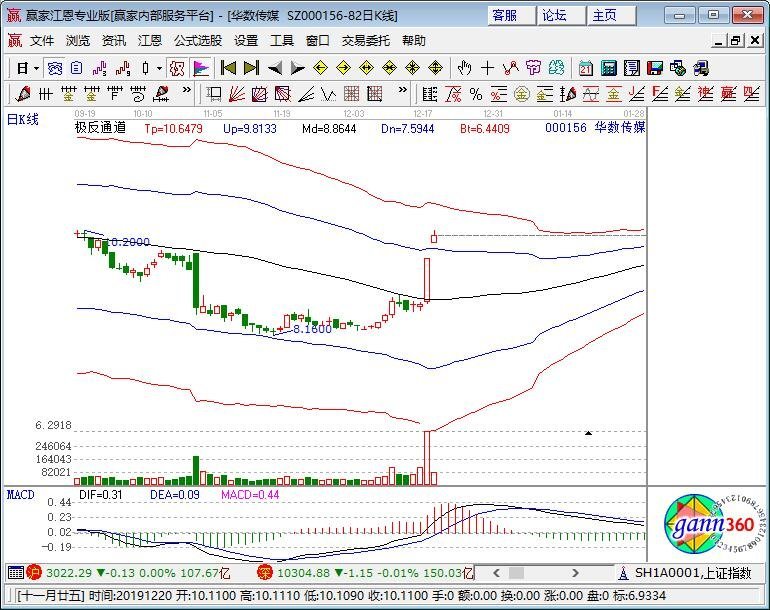Screen dimensions: 770x610
Task: Select the red Gann fan lines tool
Action: click(x=236, y=93)
